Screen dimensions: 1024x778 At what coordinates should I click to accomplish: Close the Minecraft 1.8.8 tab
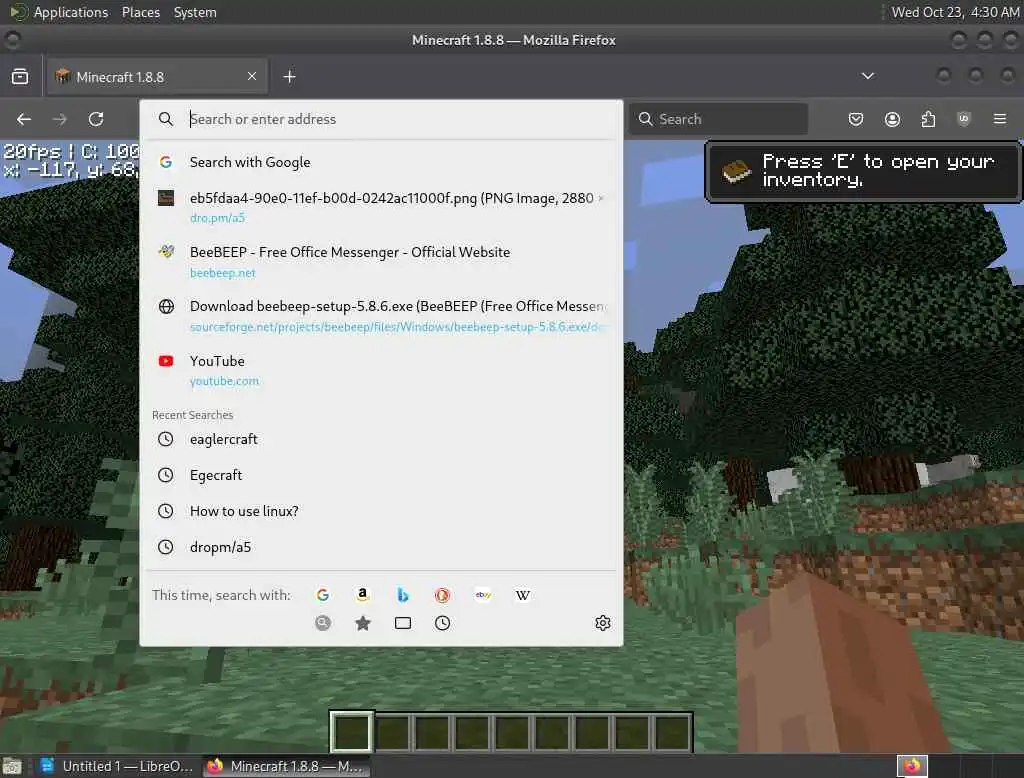[251, 76]
